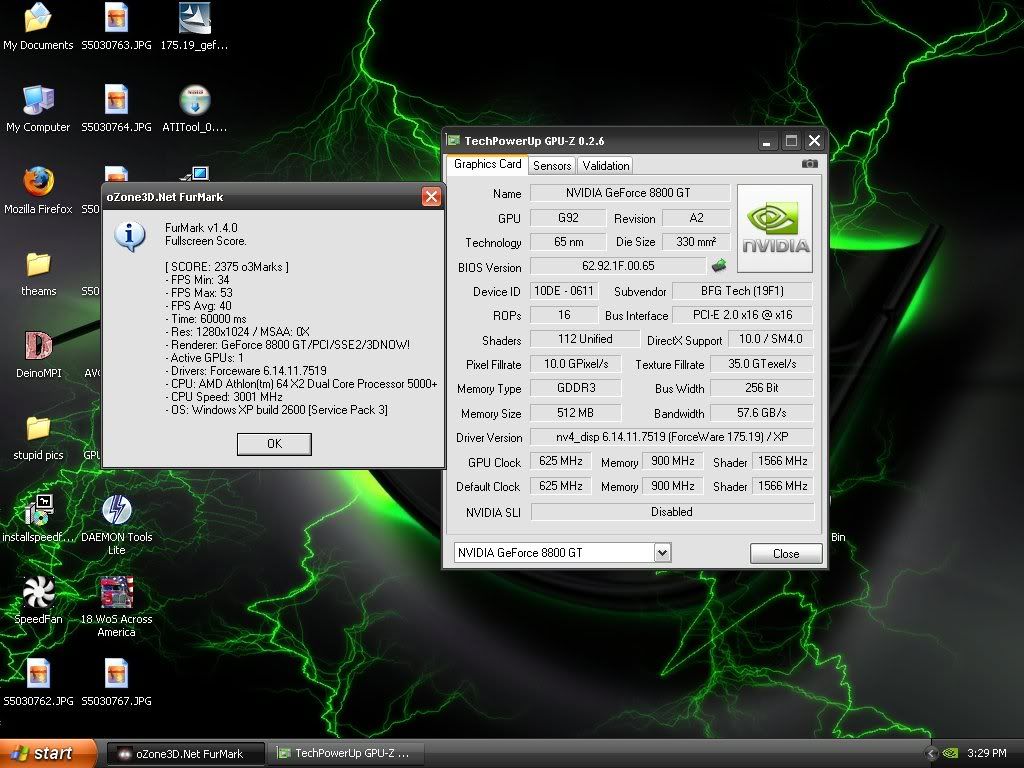Switch to the Sensors tab
Viewport: 1024px width, 768px height.
pyautogui.click(x=552, y=166)
